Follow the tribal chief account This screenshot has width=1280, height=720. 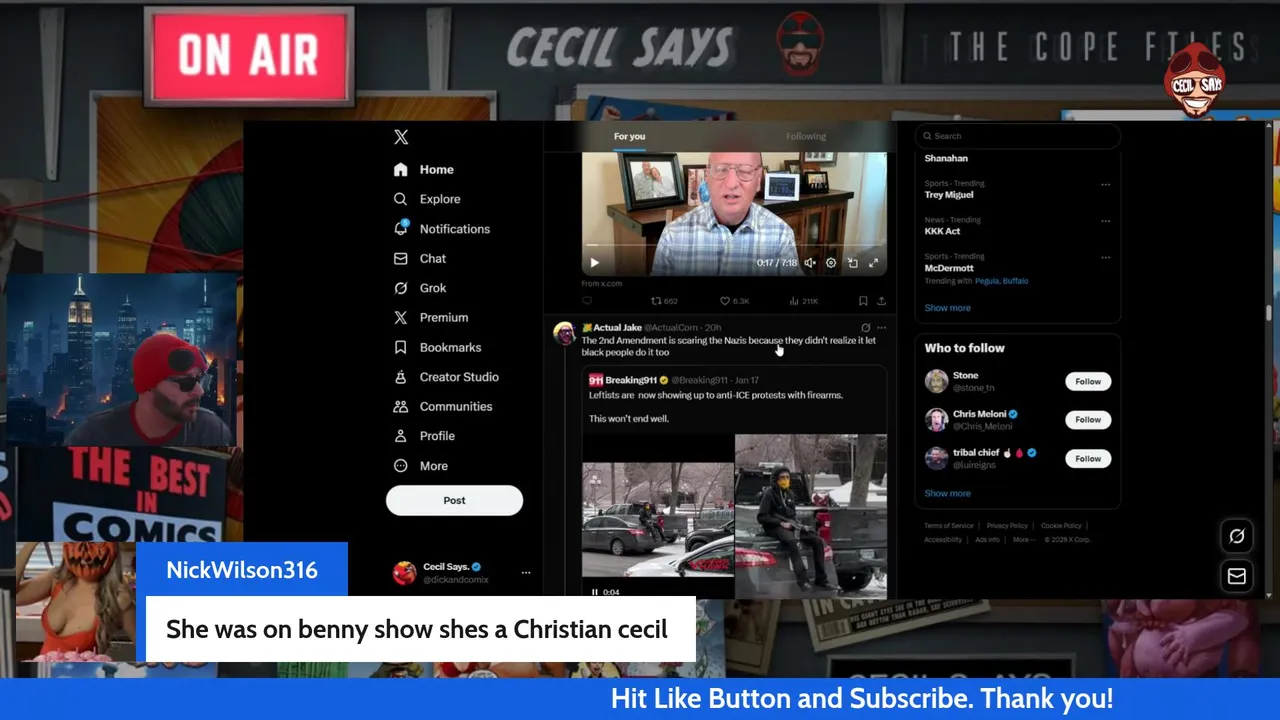tap(1088, 459)
